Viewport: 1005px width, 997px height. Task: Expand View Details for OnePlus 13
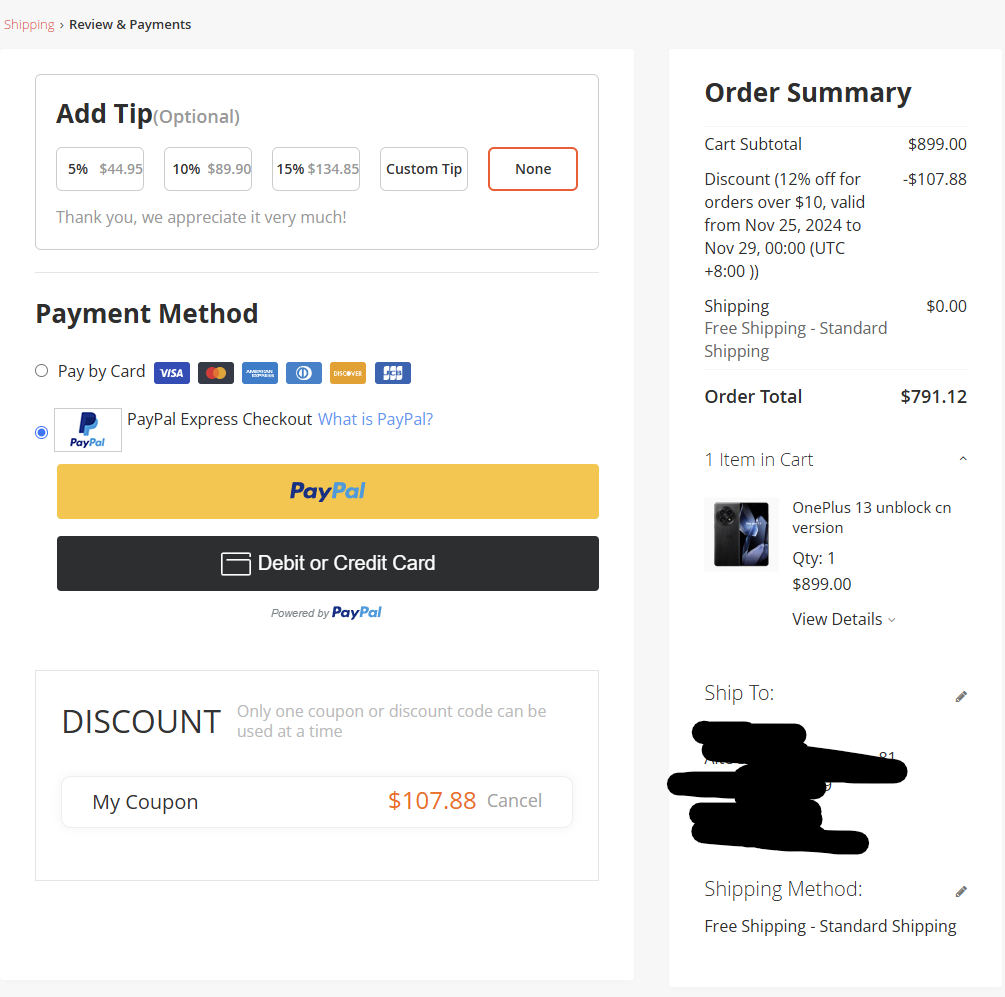tap(843, 619)
